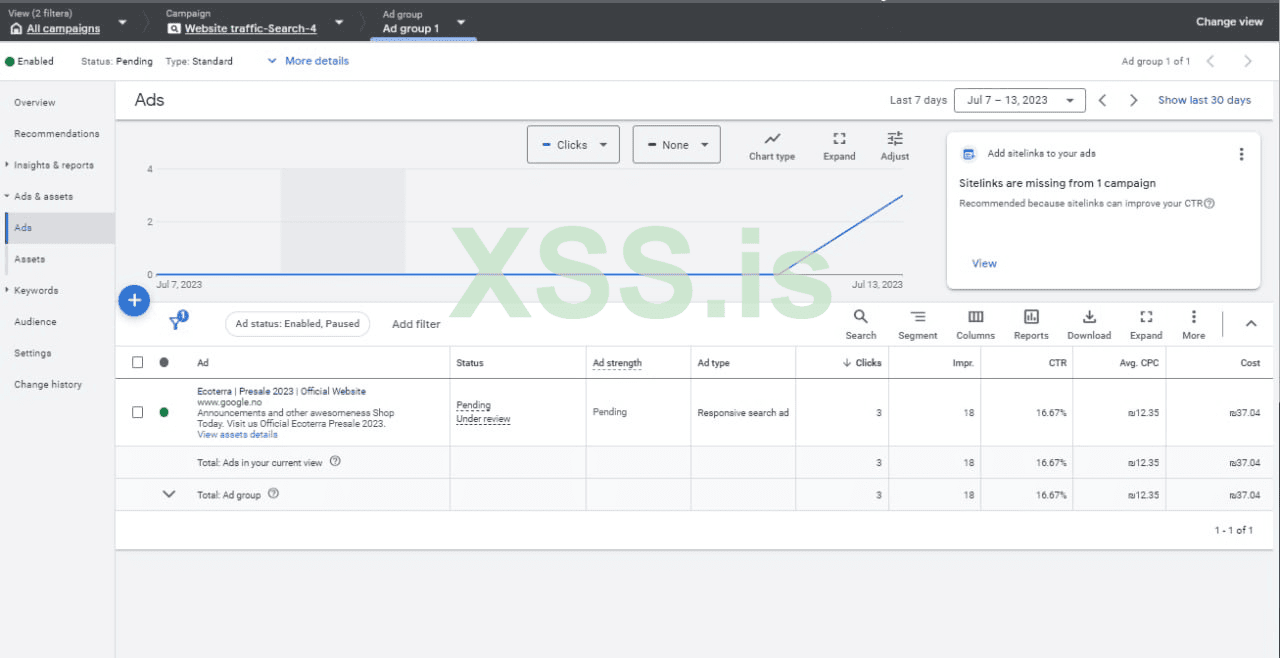Open the Columns selector
This screenshot has height=658, width=1280.
(975, 324)
